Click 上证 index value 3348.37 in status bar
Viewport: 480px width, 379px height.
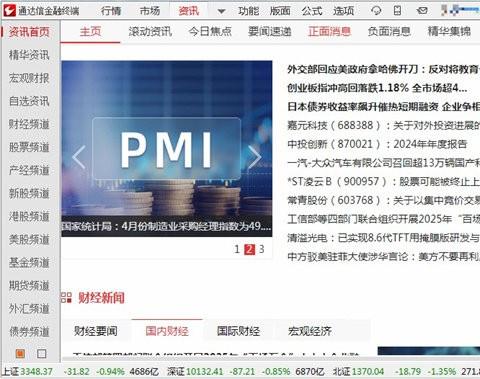pyautogui.click(x=37, y=372)
